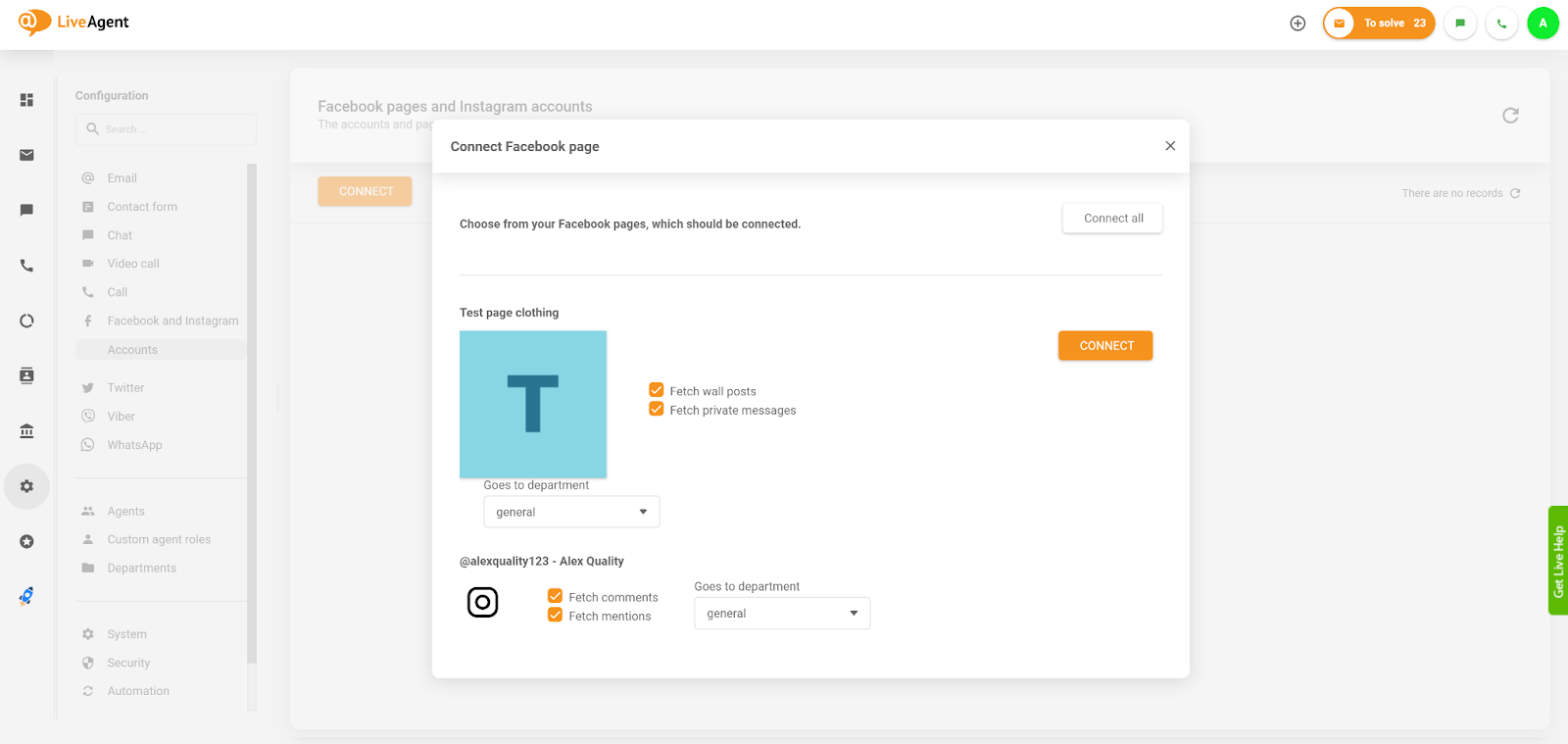Click the plus icon in top bar

pos(1298,24)
